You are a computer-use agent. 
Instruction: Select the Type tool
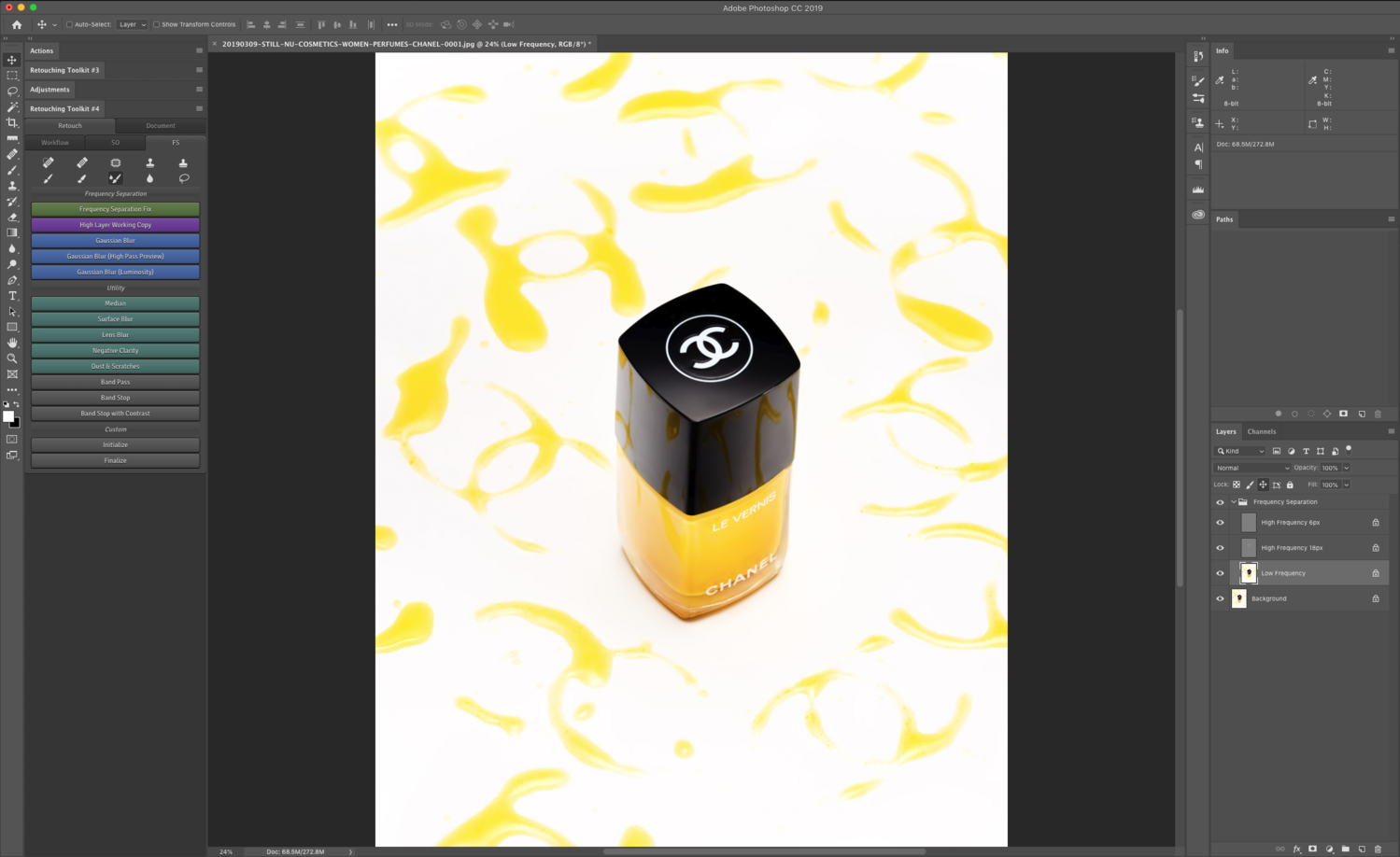[12, 295]
